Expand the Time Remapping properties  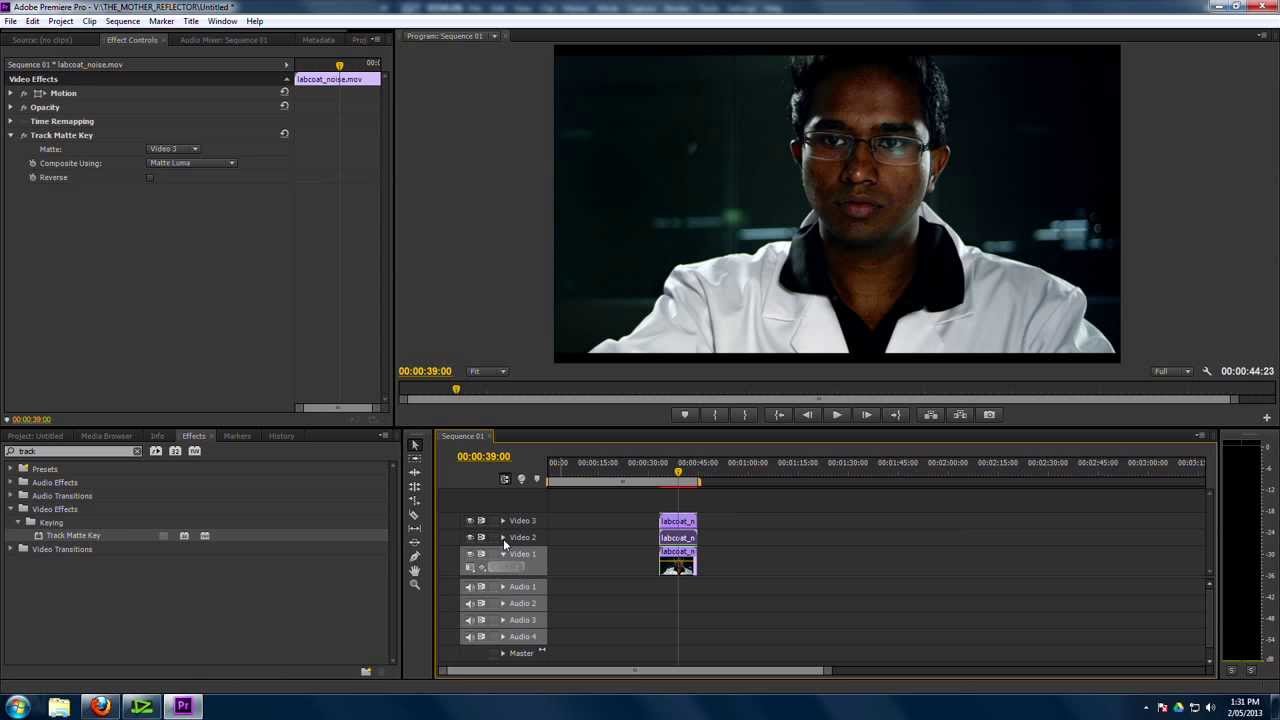click(x=10, y=121)
